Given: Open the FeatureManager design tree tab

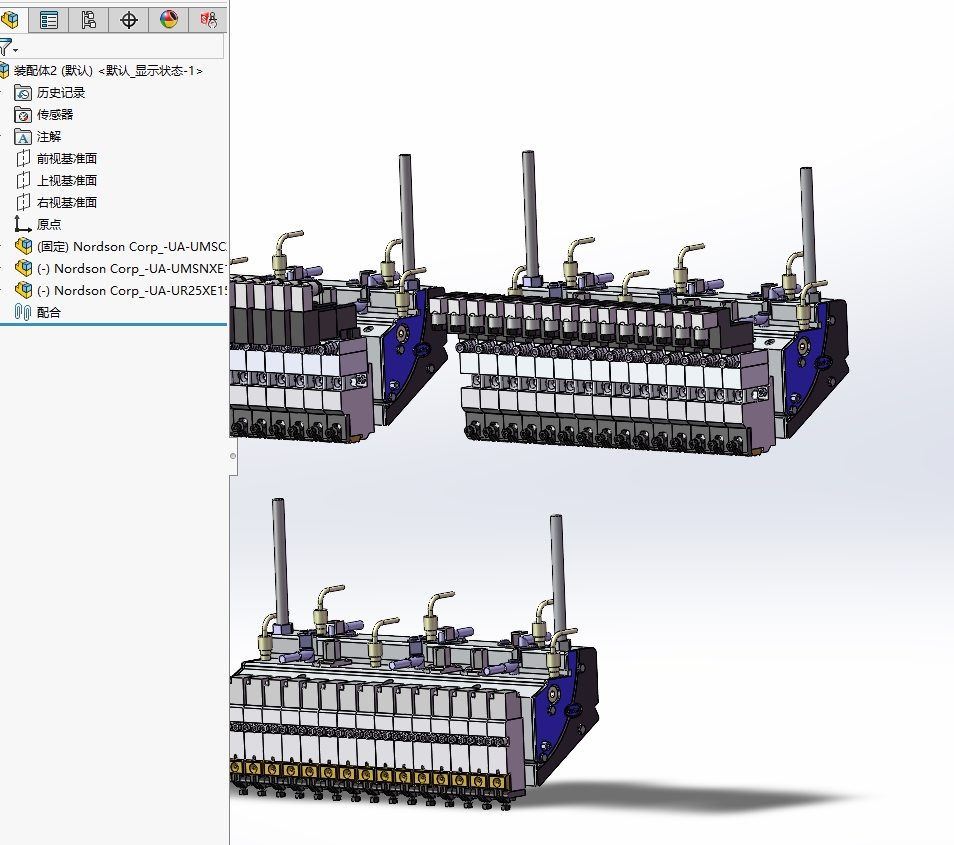Looking at the screenshot, I should pyautogui.click(x=11, y=19).
